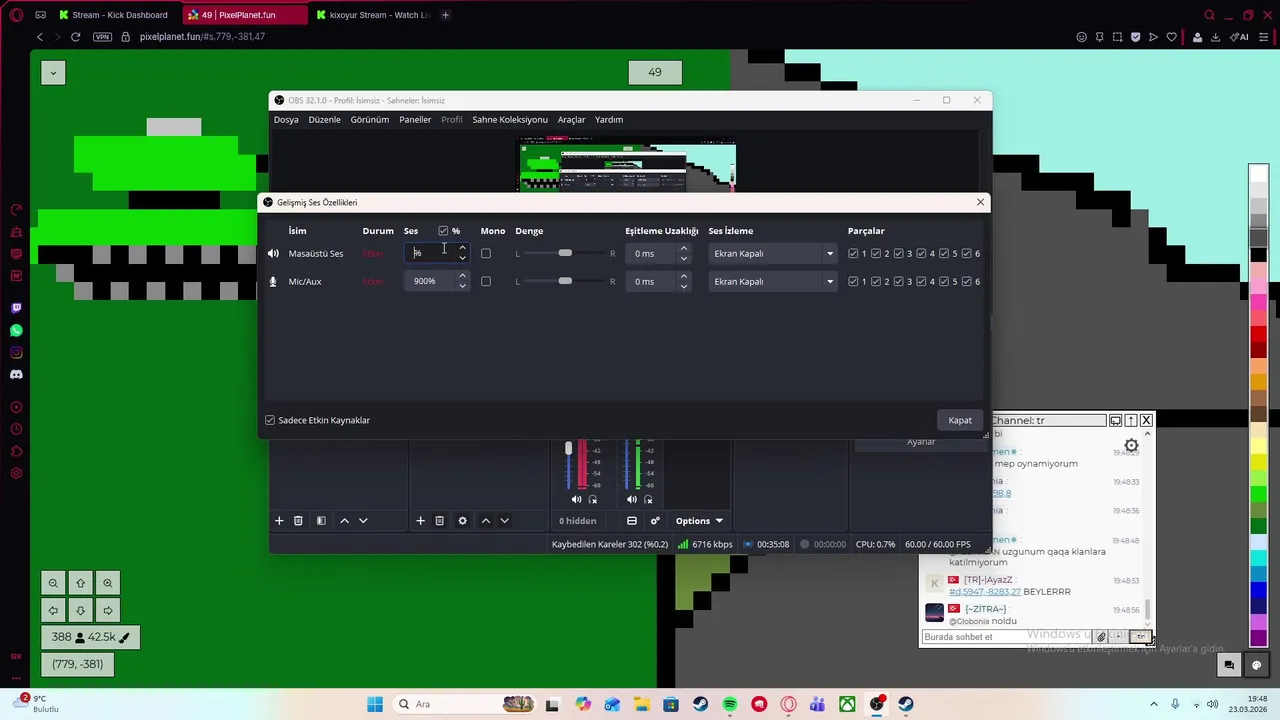
Task: Move source up with the arrow icon
Action: (x=486, y=520)
